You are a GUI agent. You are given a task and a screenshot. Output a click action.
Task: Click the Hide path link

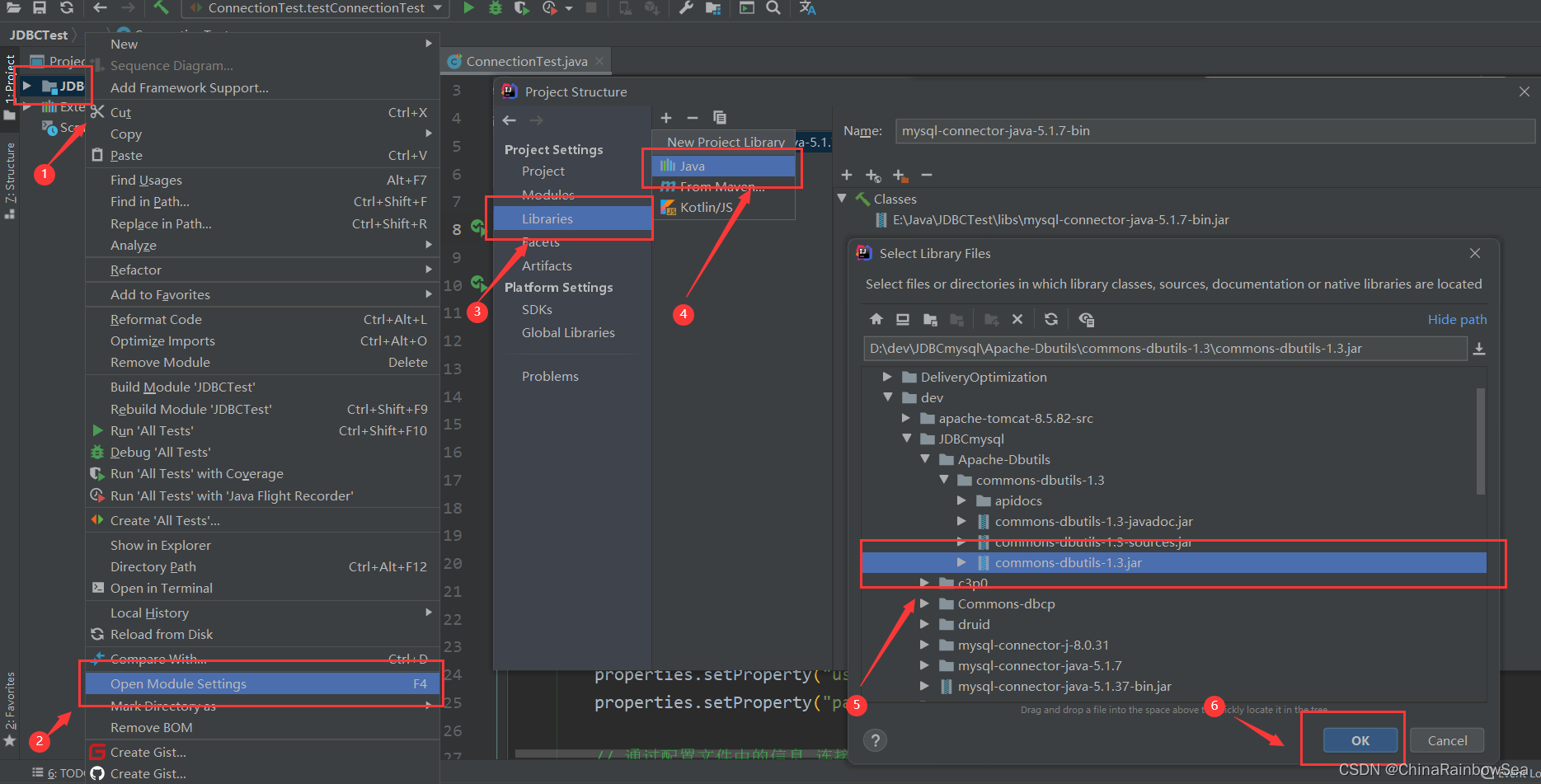pos(1457,320)
